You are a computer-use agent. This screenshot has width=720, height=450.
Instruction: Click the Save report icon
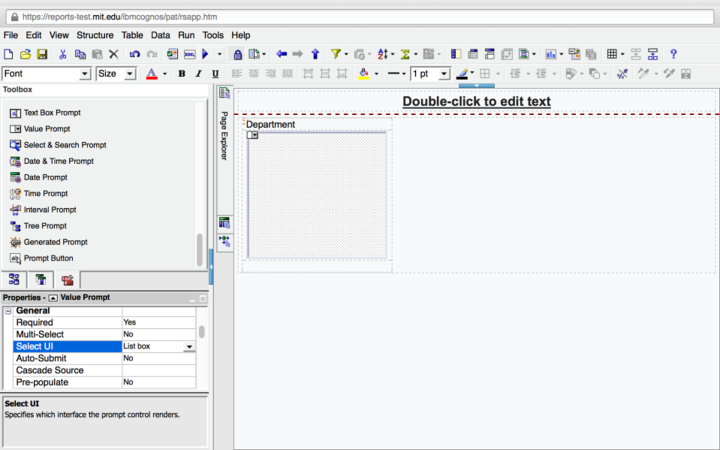click(42, 54)
